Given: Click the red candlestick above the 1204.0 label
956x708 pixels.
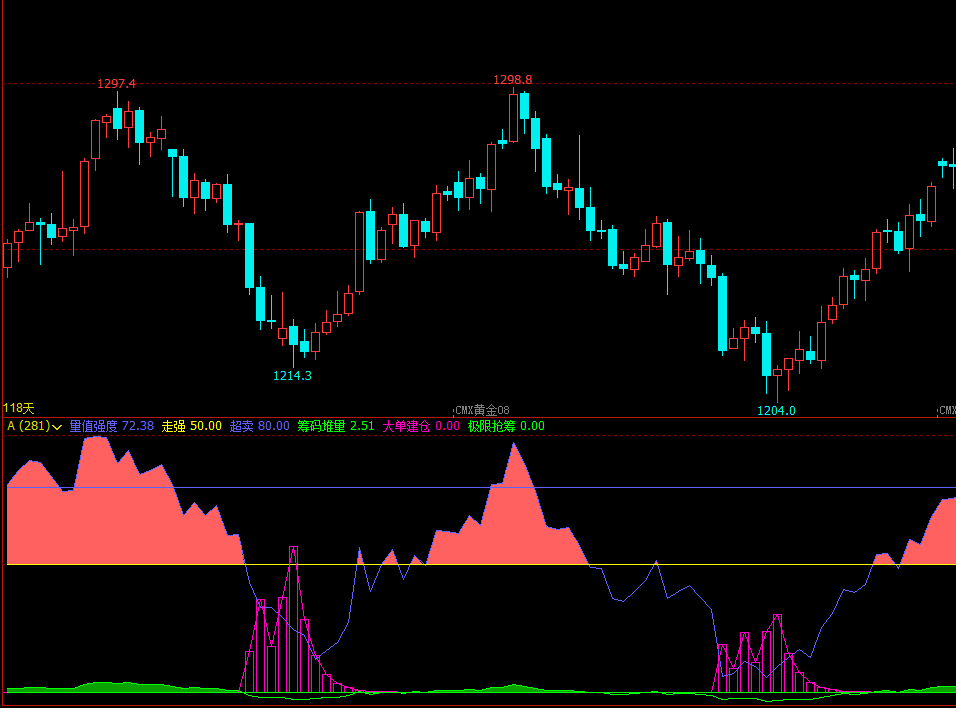Looking at the screenshot, I should (x=777, y=373).
